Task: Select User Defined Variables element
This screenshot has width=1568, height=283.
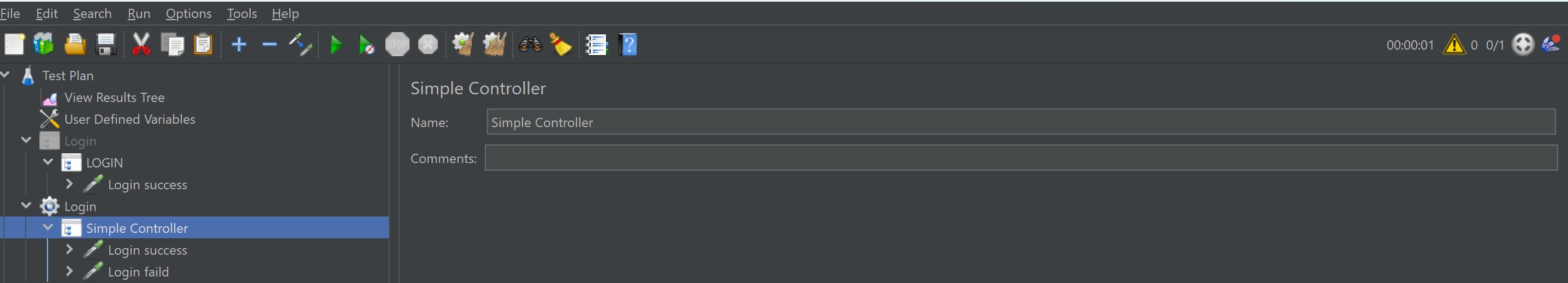Action: [x=129, y=119]
